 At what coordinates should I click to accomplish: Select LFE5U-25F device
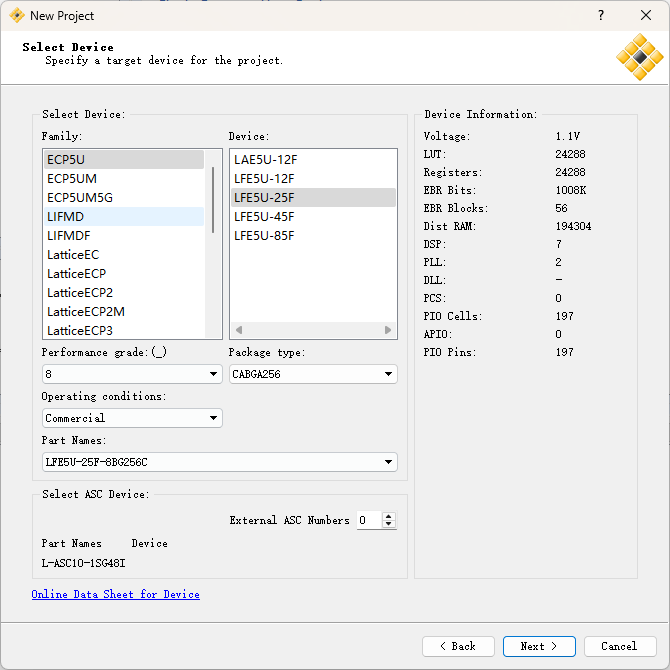pyautogui.click(x=313, y=197)
